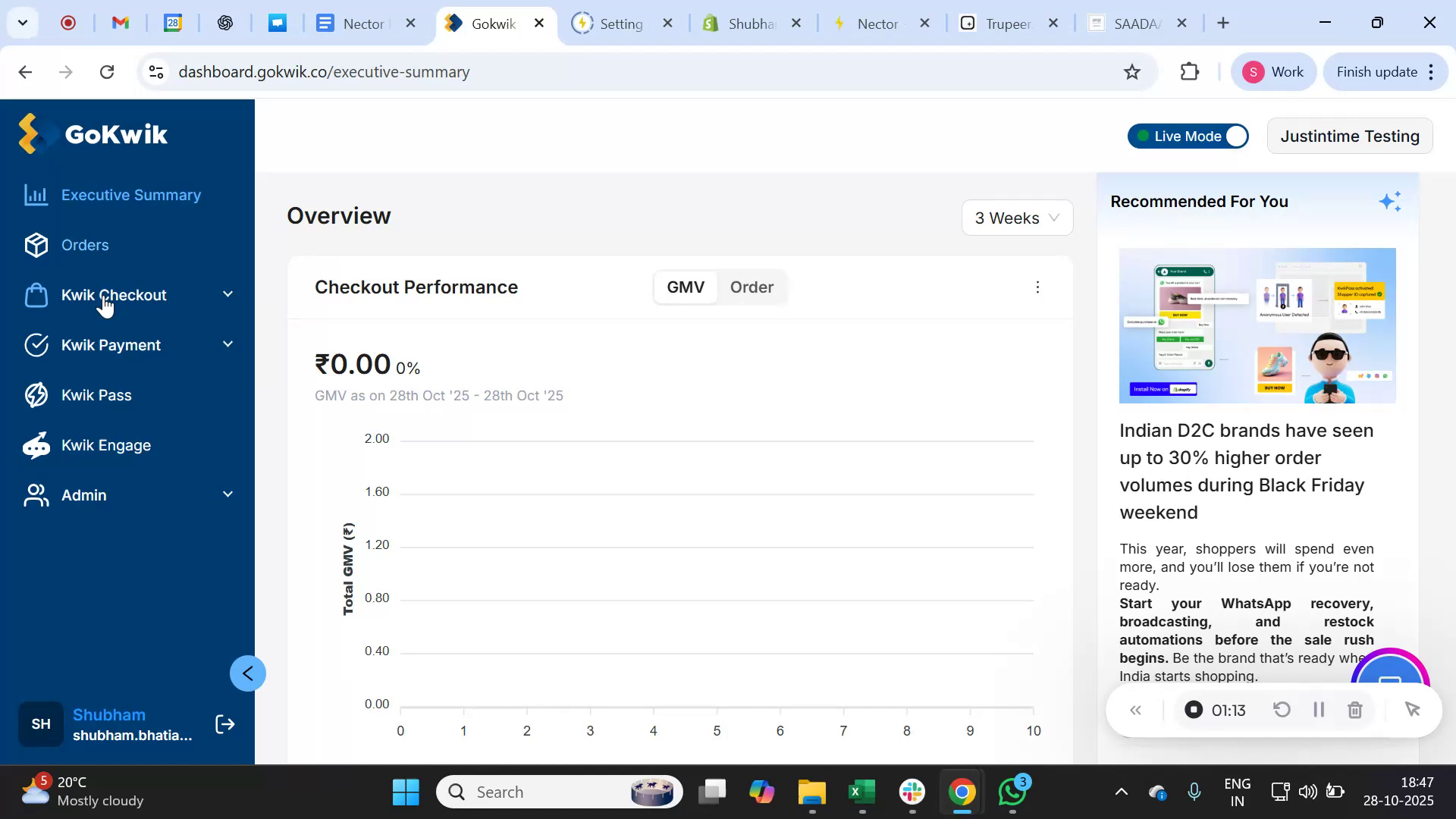
Task: Click the Finish update button
Action: (1377, 71)
